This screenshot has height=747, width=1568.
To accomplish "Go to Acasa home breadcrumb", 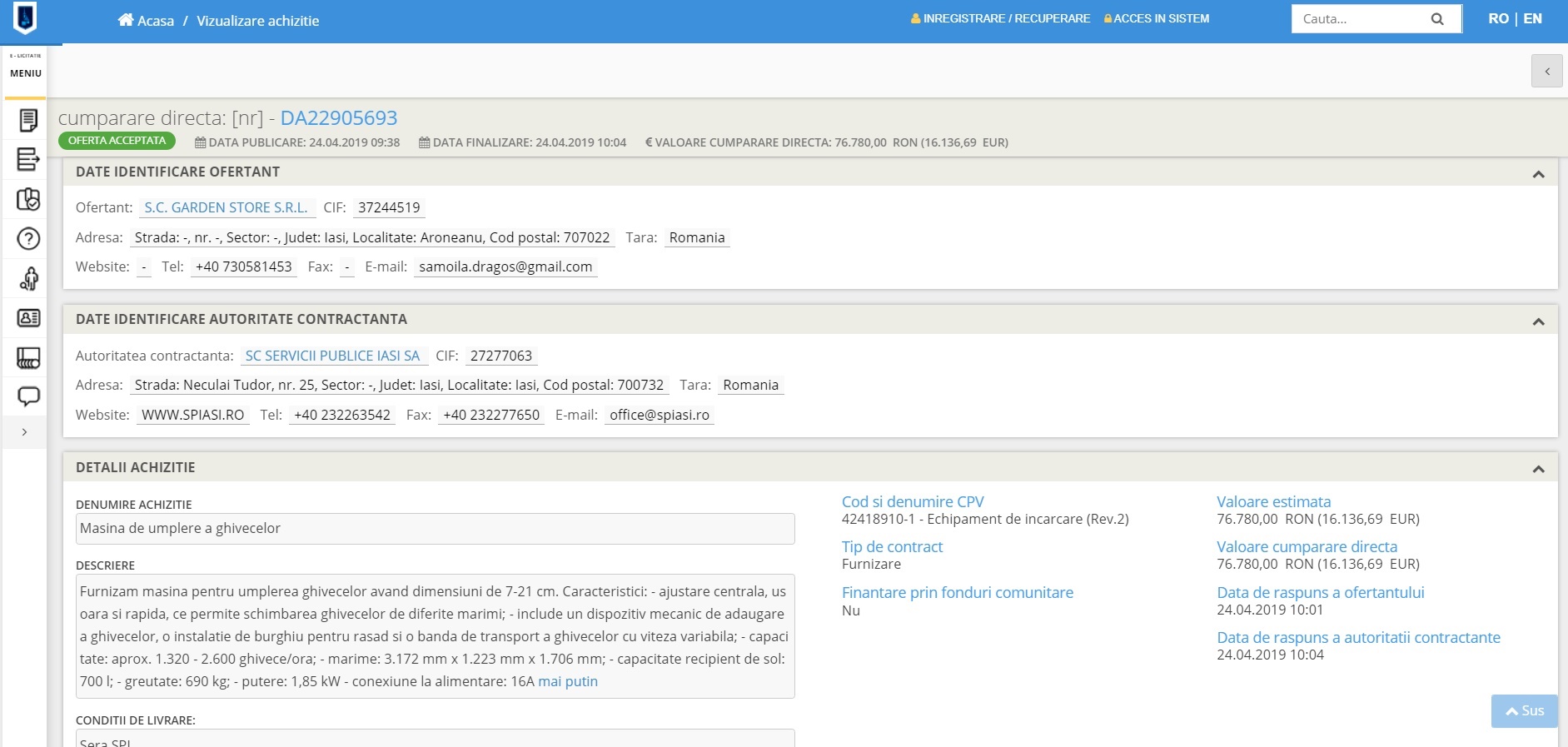I will (x=156, y=21).
